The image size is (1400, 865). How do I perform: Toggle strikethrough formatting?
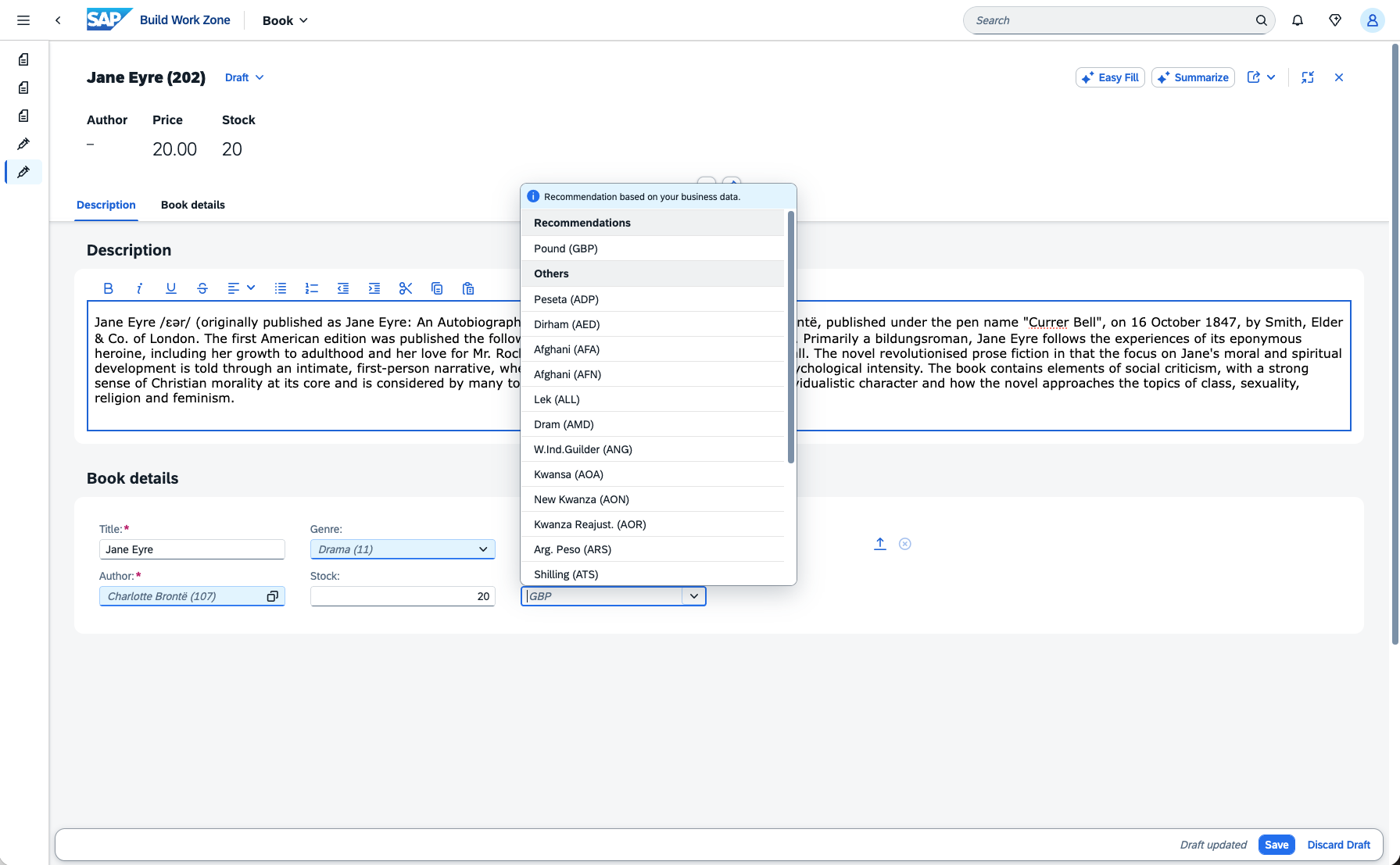pyautogui.click(x=202, y=288)
